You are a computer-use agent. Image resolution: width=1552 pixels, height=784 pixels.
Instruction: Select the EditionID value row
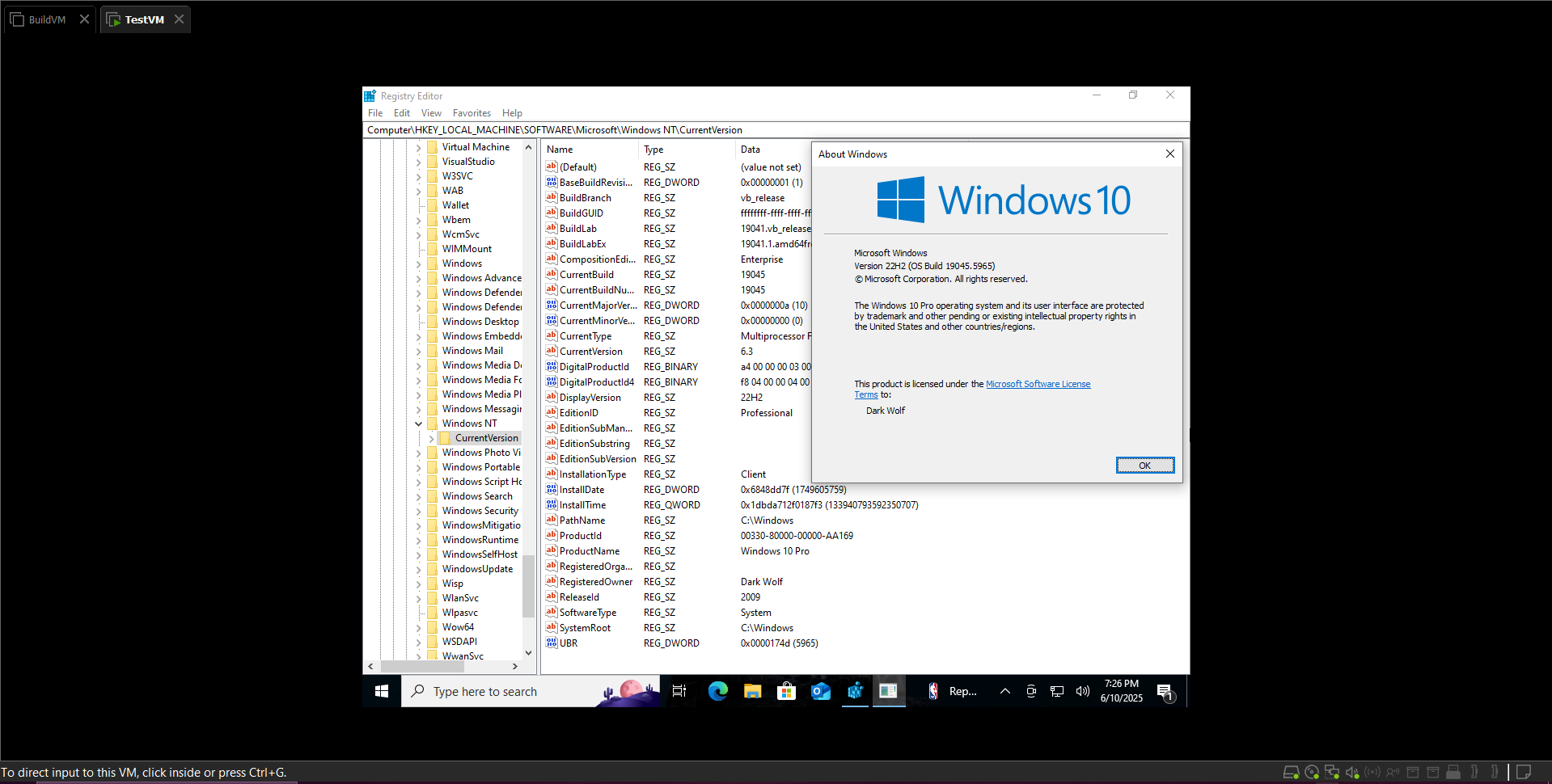pos(579,413)
